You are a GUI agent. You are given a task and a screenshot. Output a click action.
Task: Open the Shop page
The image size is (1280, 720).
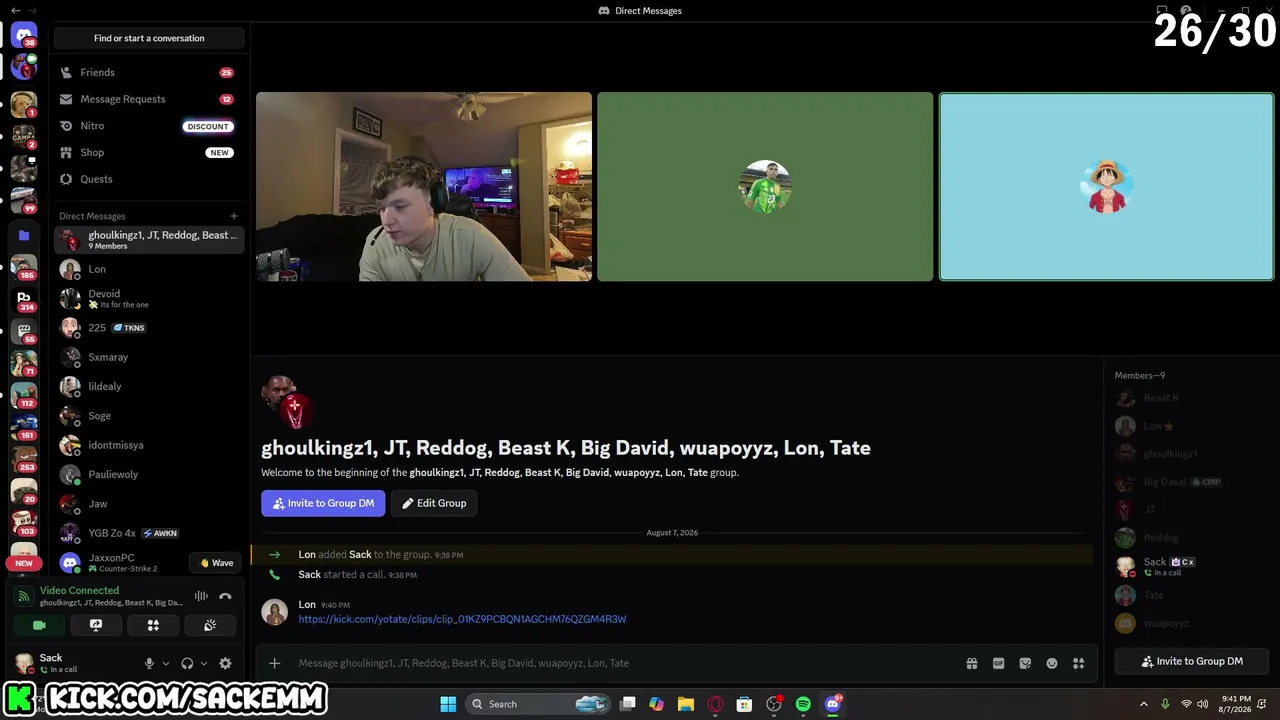(149, 152)
